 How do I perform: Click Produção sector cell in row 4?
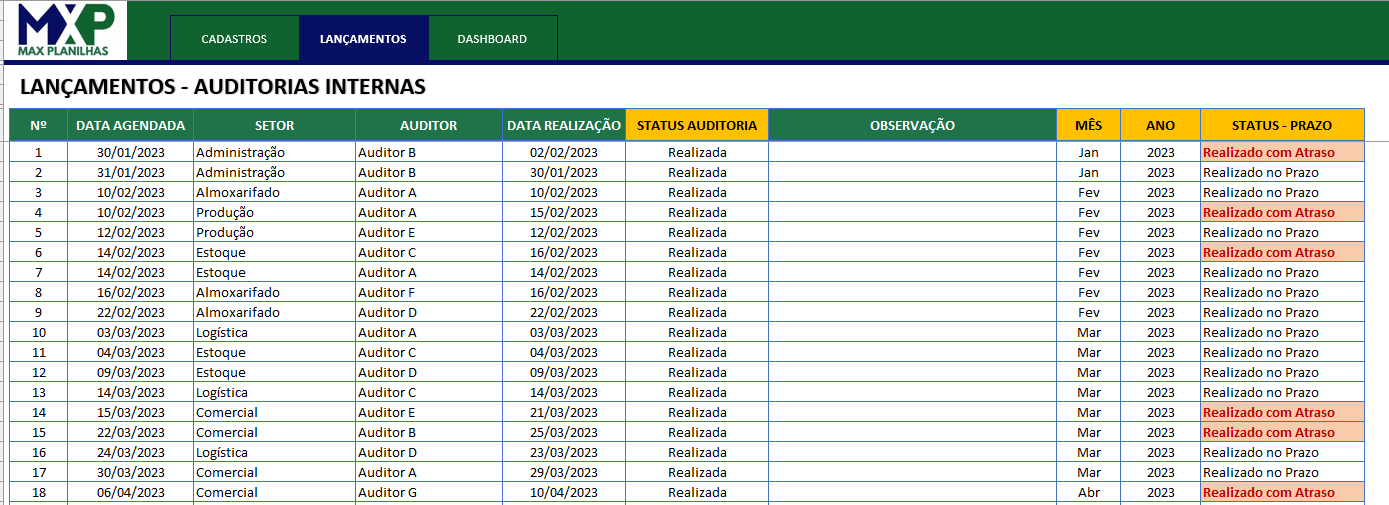point(275,212)
